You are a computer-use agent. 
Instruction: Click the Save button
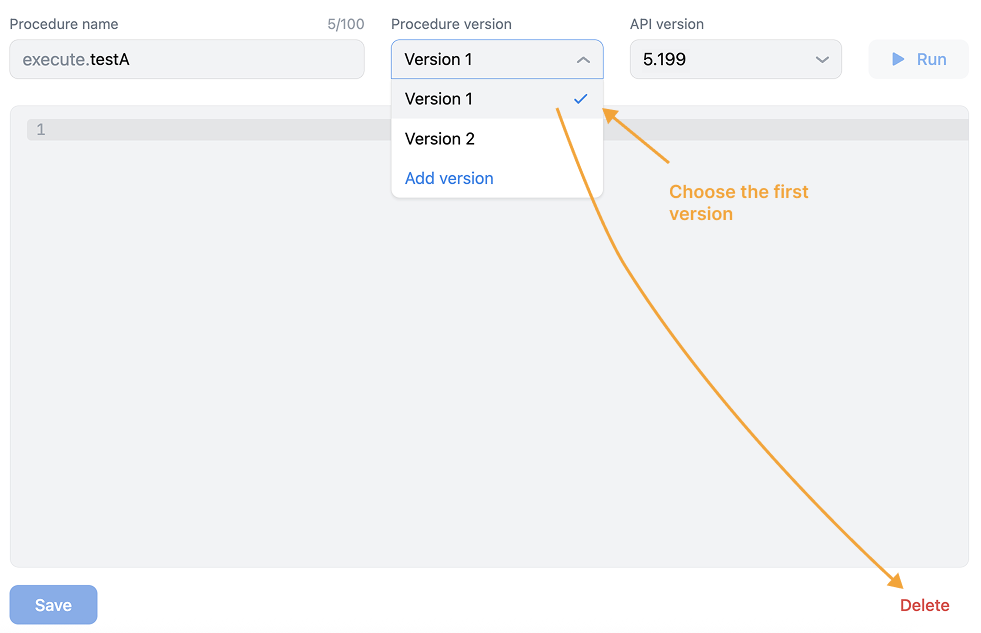point(53,605)
